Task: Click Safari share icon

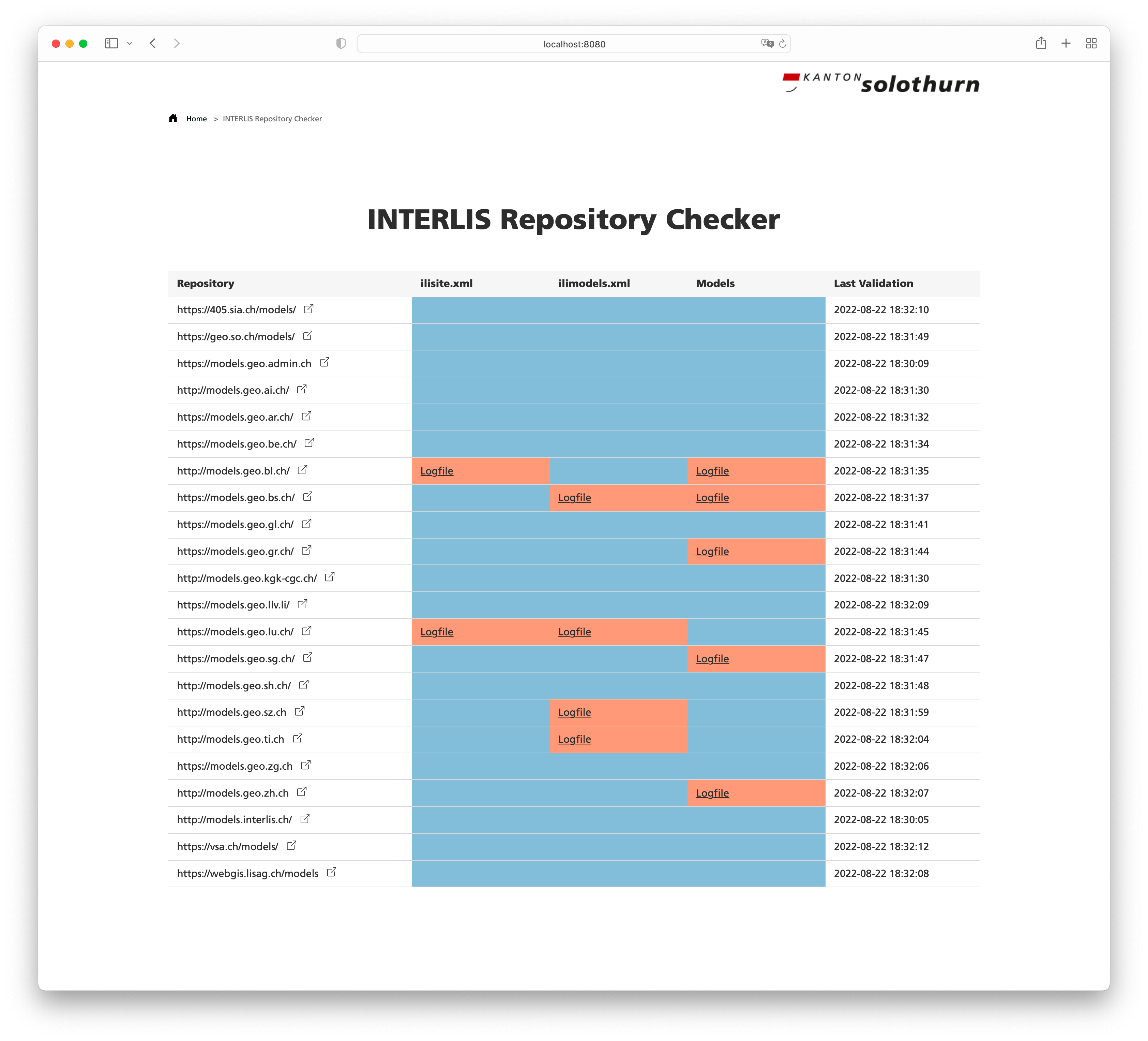Action: click(x=1041, y=43)
